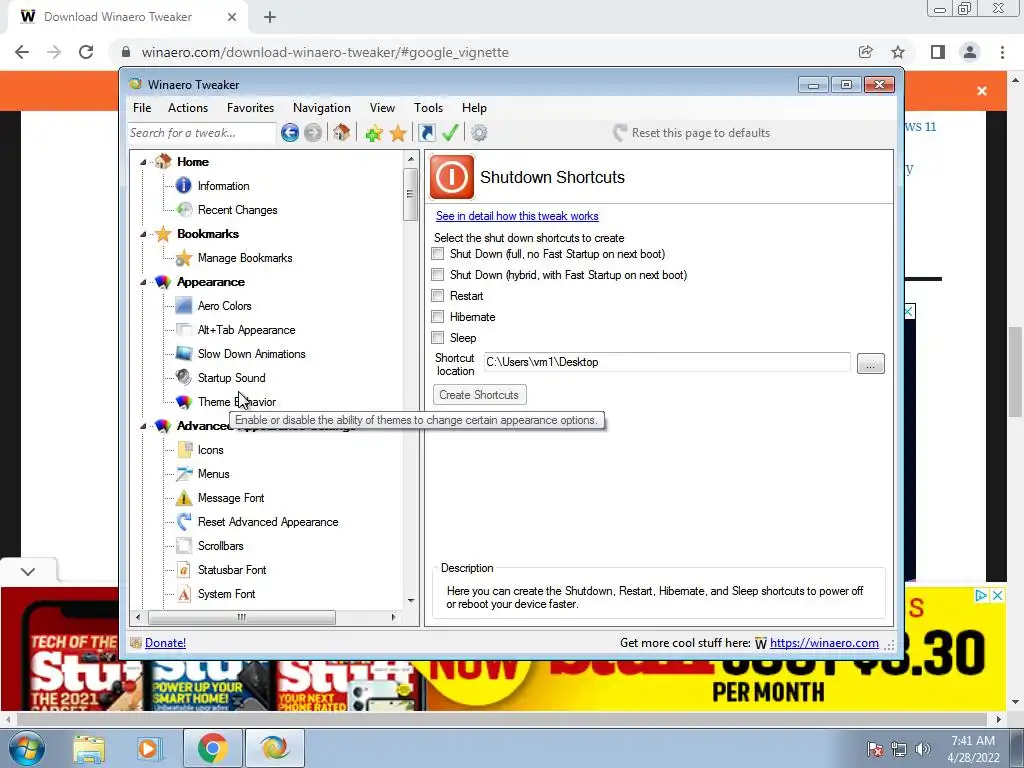The image size is (1024, 768).
Task: Select Information tree item
Action: click(223, 186)
